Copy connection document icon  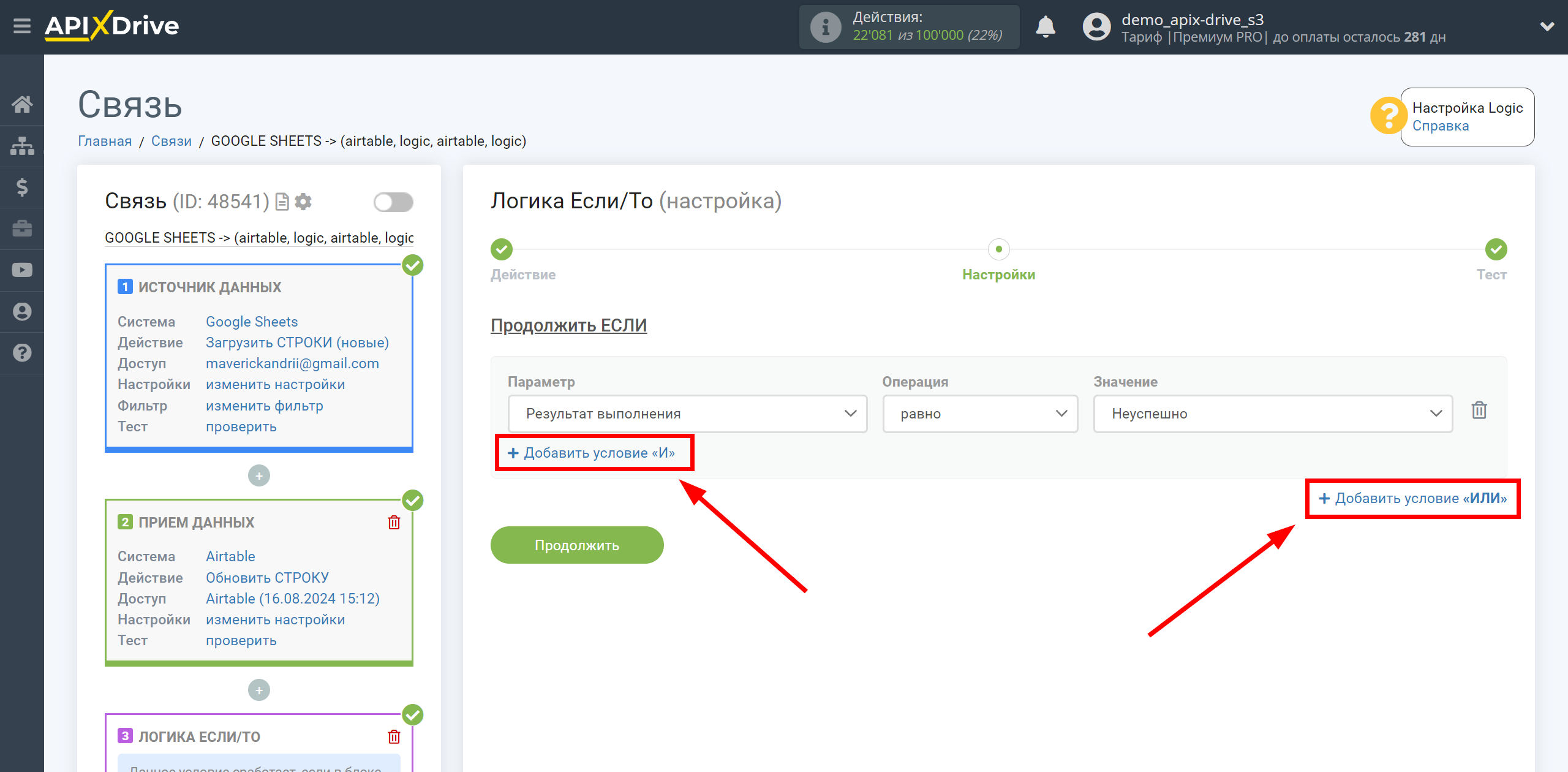pyautogui.click(x=282, y=202)
